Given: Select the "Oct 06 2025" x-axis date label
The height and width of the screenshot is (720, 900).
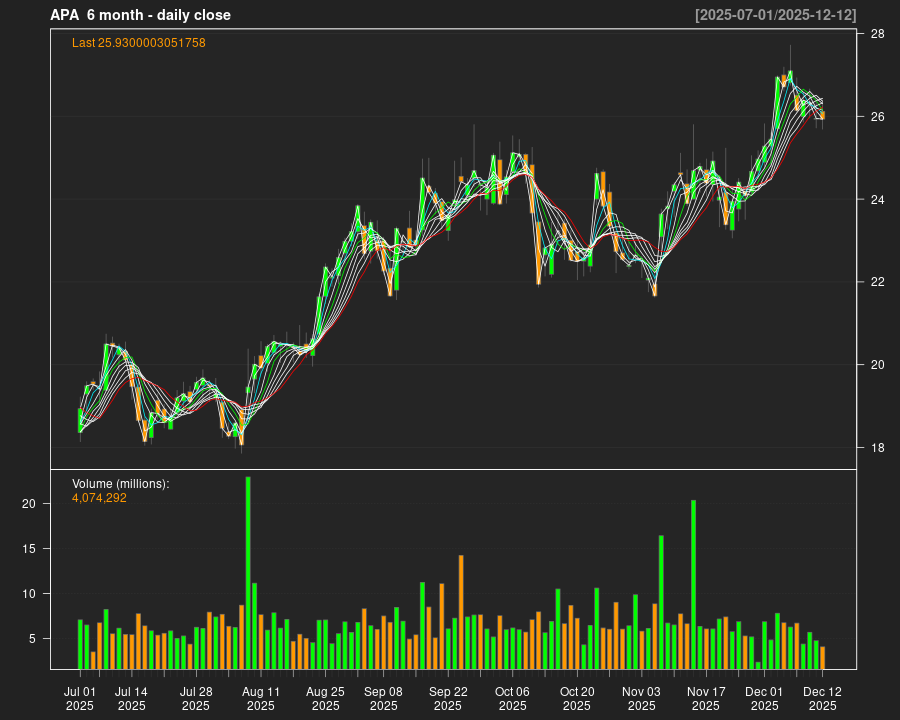Looking at the screenshot, I should click(x=512, y=698).
